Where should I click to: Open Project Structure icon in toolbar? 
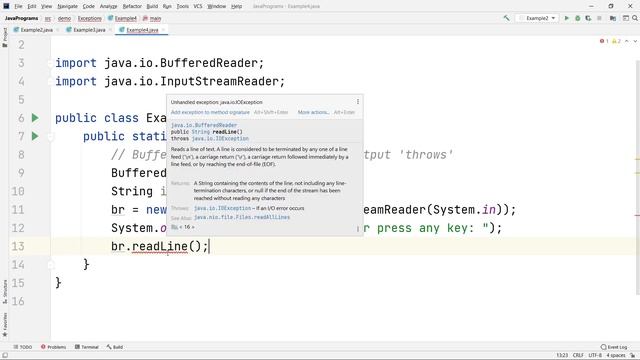click(x=613, y=18)
